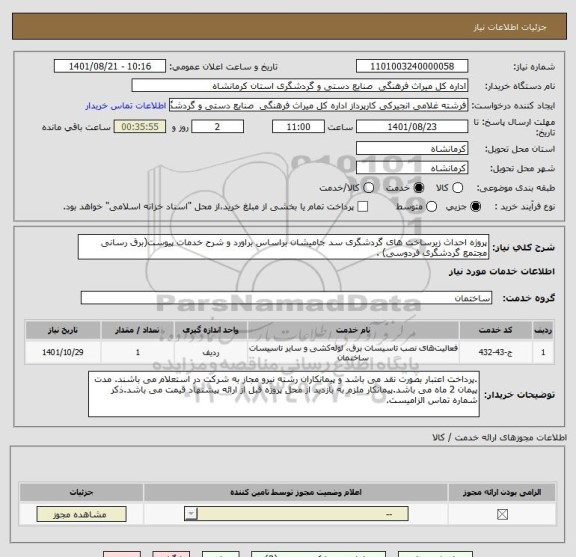The image size is (576, 557).
Task: Click the ردیف column header in services table
Action: pos(543,330)
